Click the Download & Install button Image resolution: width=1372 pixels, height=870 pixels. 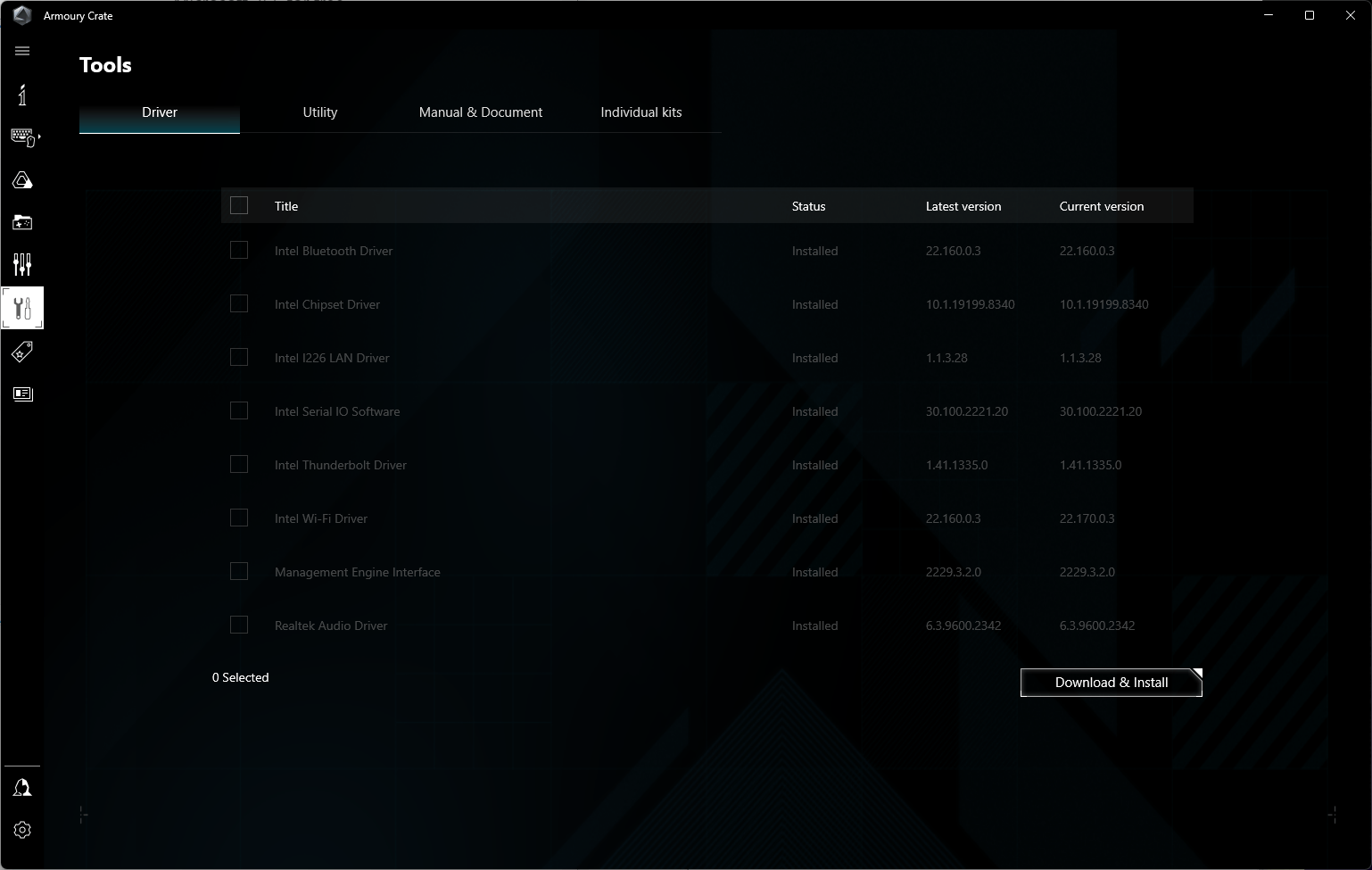pos(1112,683)
